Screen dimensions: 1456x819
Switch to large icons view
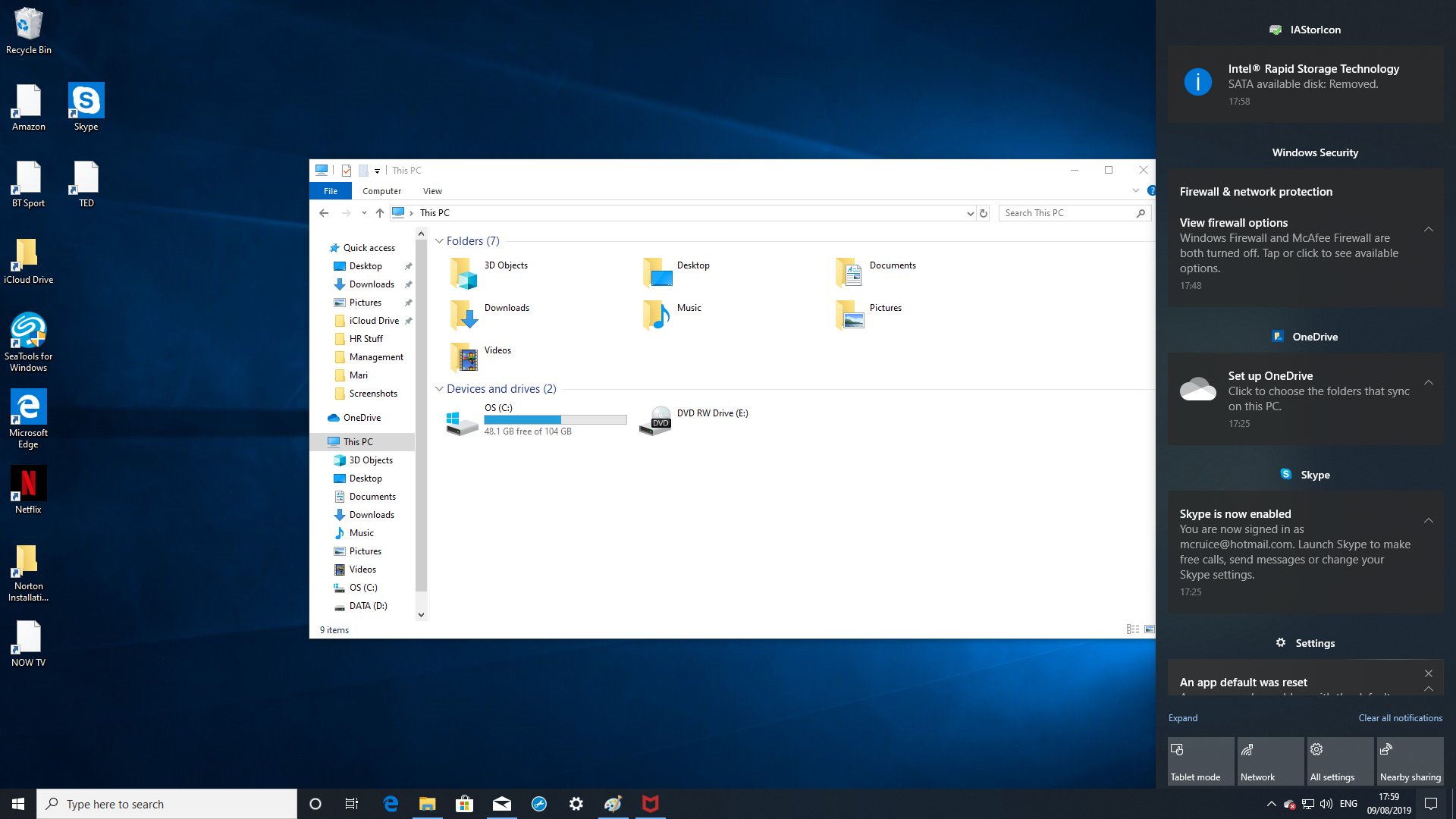(x=1150, y=629)
